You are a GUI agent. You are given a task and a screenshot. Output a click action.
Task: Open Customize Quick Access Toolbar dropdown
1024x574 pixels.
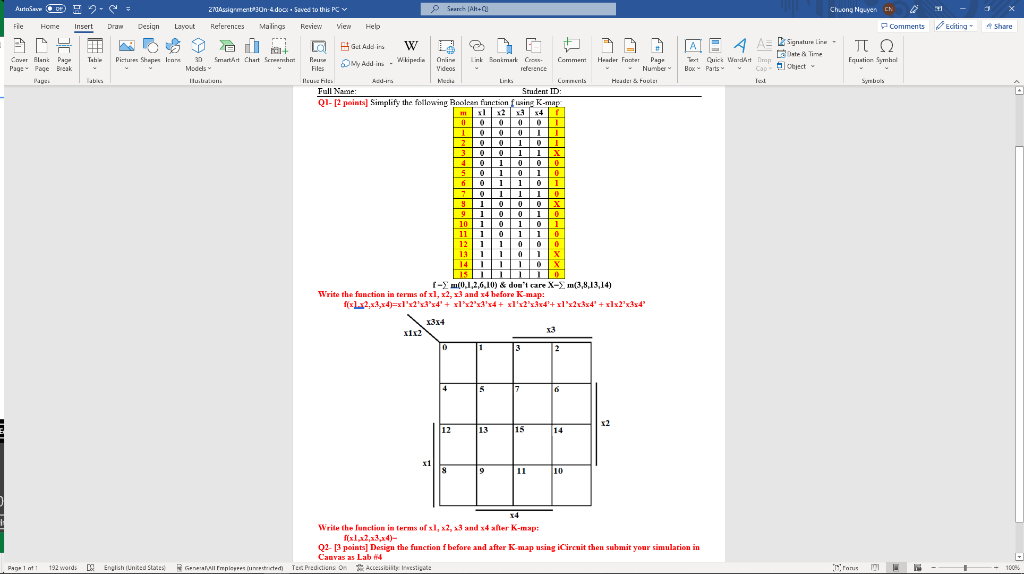(128, 9)
